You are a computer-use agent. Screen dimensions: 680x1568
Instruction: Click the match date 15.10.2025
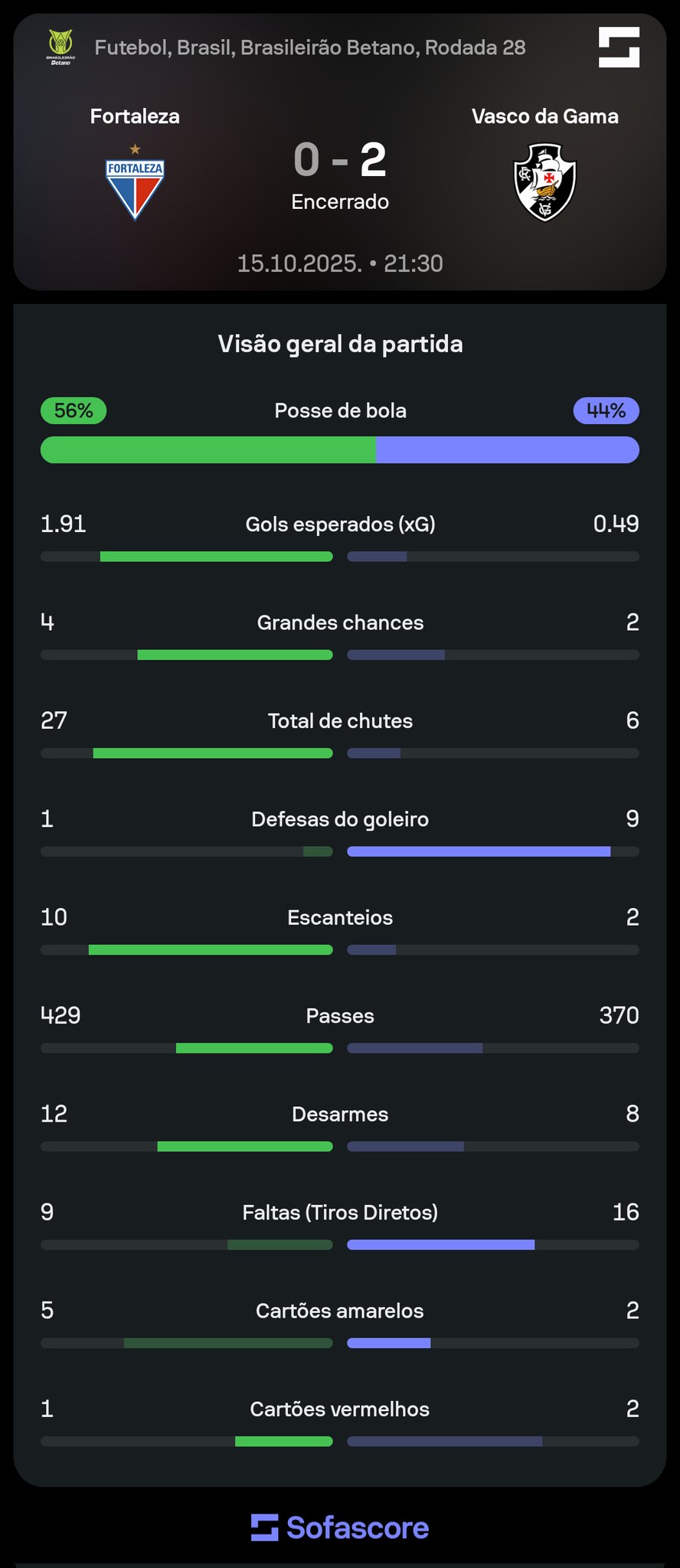(x=299, y=263)
